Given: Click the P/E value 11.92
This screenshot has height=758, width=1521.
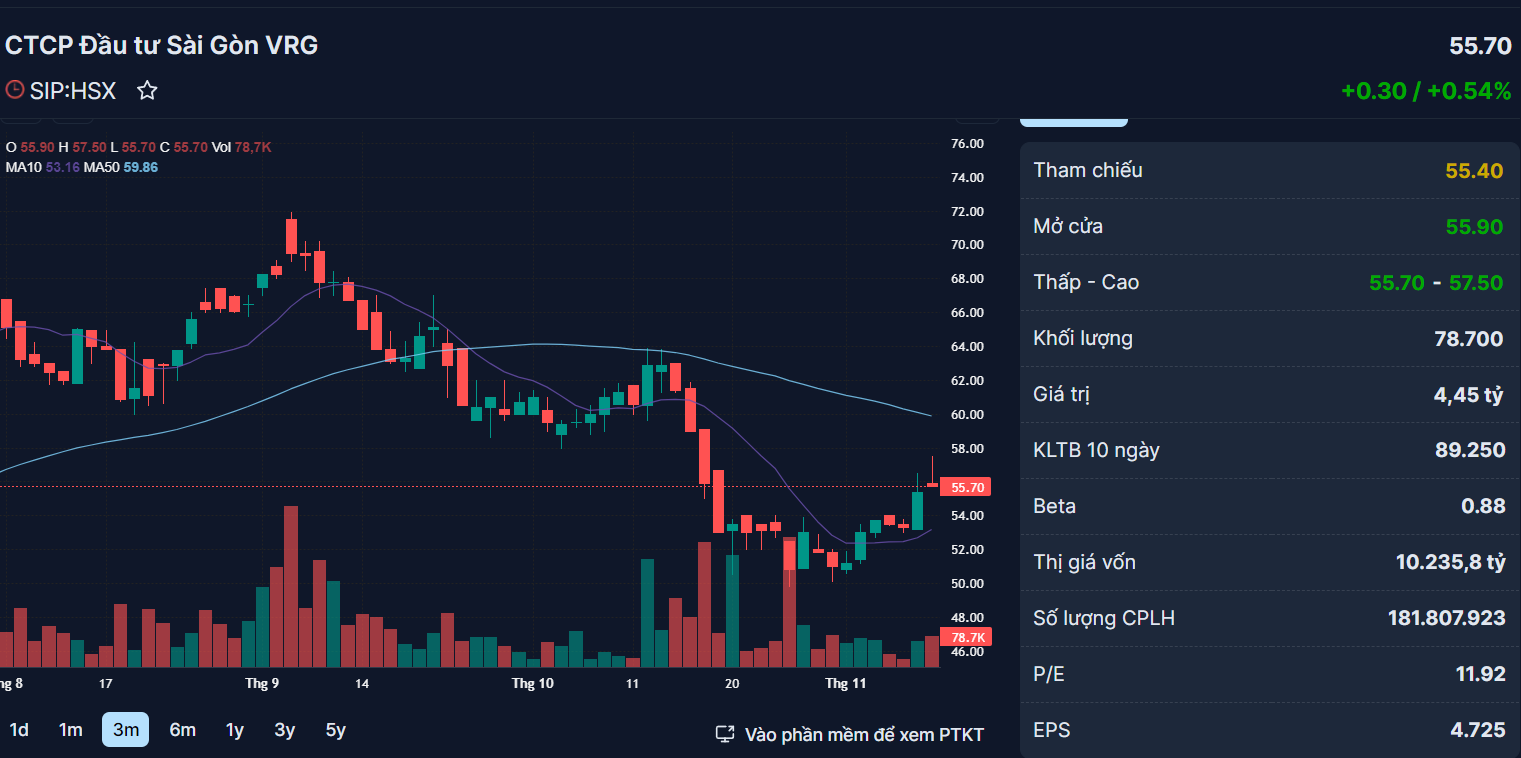Looking at the screenshot, I should 1481,675.
